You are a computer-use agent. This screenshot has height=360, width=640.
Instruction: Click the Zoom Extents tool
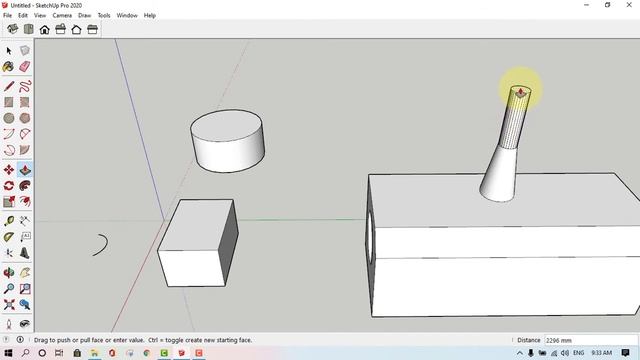pyautogui.click(x=9, y=304)
